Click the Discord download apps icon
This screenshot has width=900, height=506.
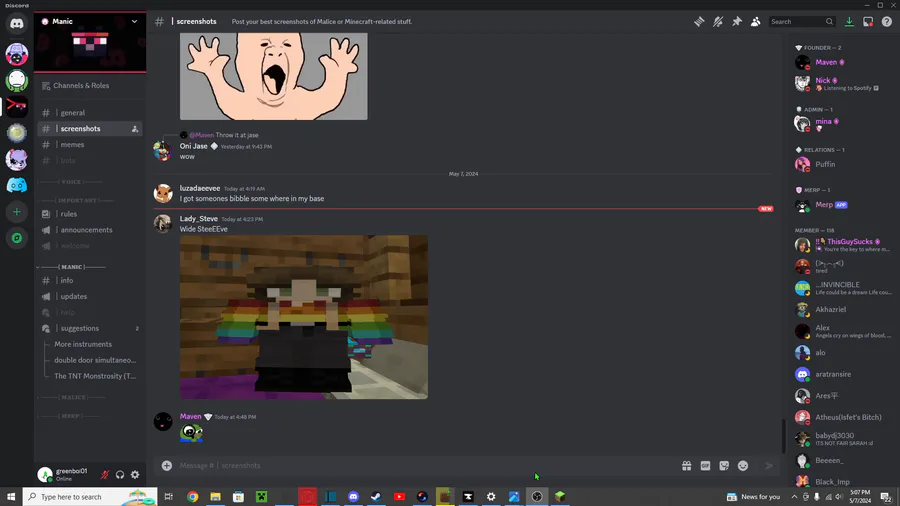click(x=849, y=22)
